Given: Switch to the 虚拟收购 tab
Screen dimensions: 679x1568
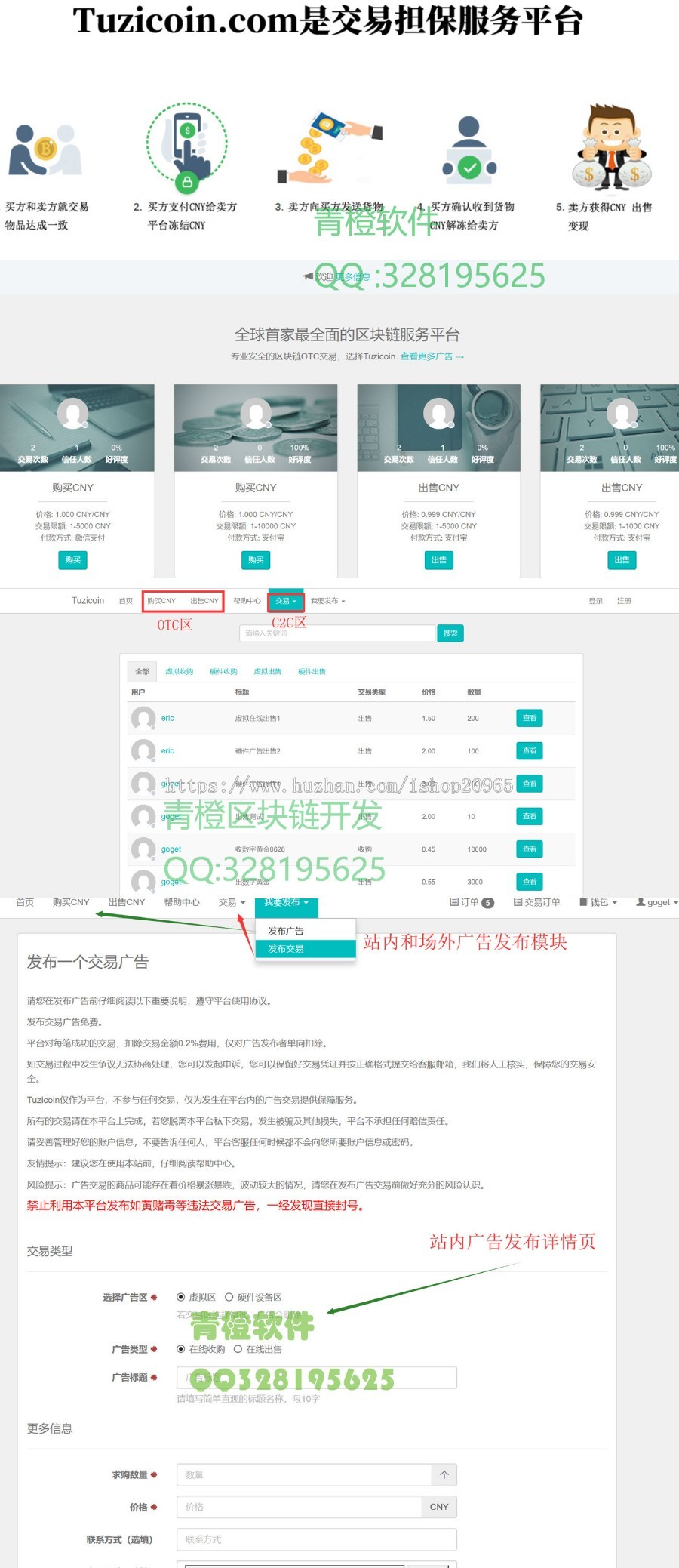Looking at the screenshot, I should [x=179, y=671].
